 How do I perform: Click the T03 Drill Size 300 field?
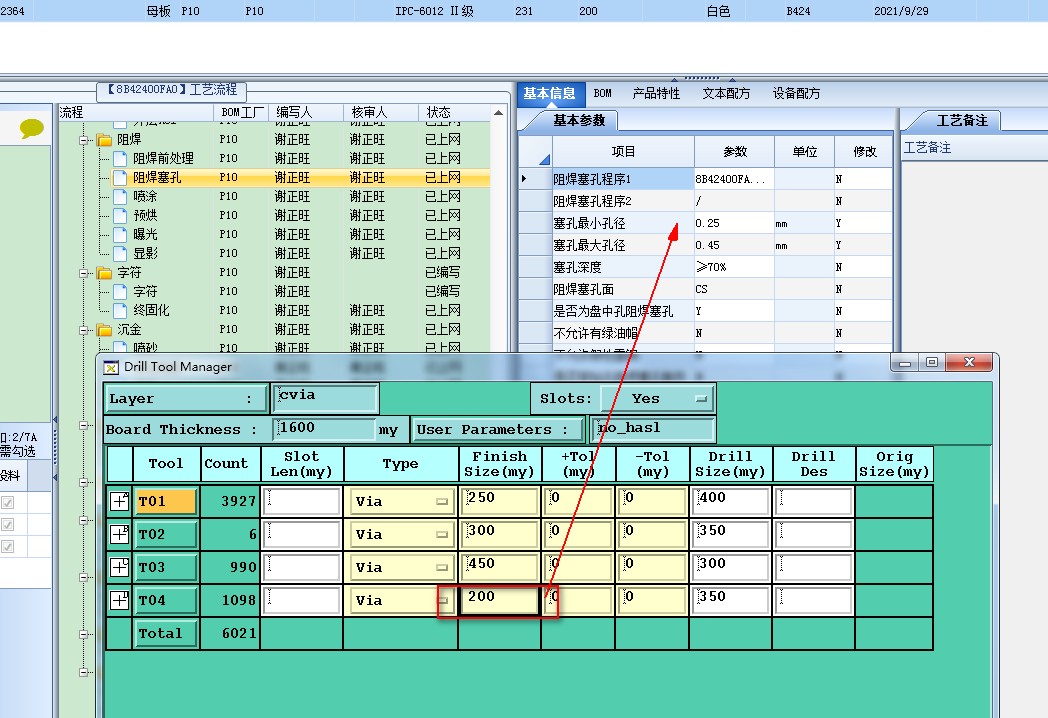pos(730,567)
